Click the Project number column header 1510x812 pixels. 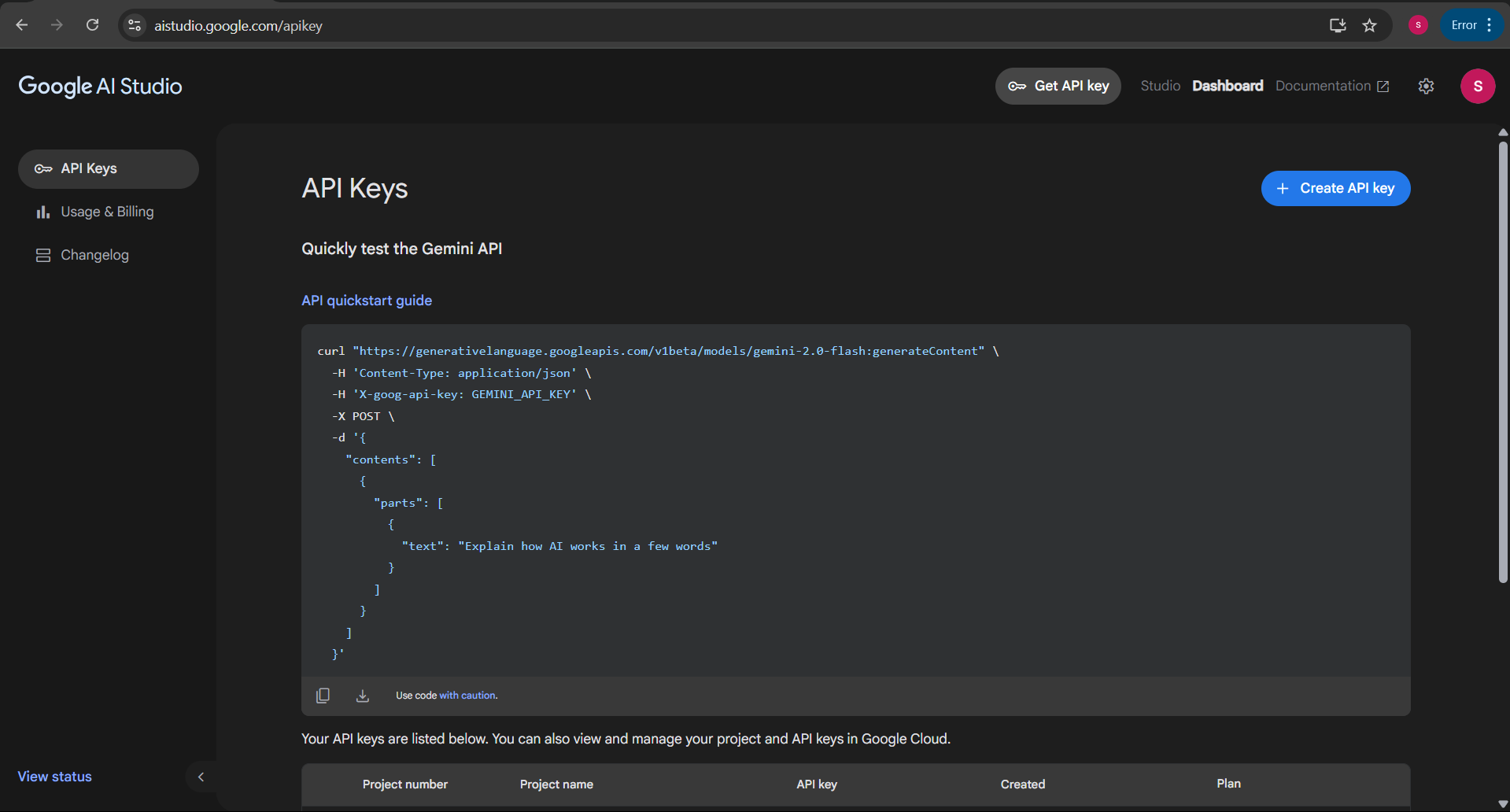tap(404, 784)
